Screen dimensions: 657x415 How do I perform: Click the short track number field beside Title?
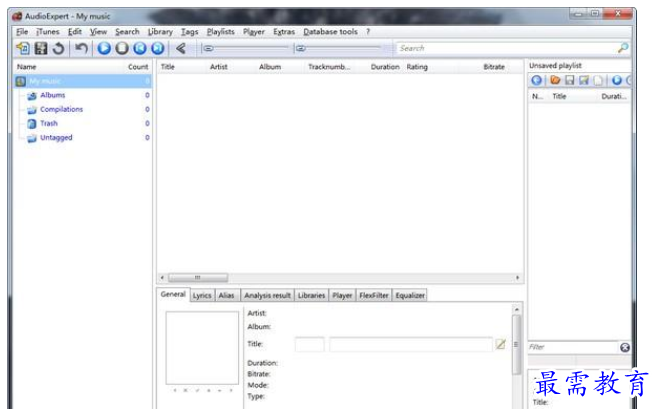309,345
